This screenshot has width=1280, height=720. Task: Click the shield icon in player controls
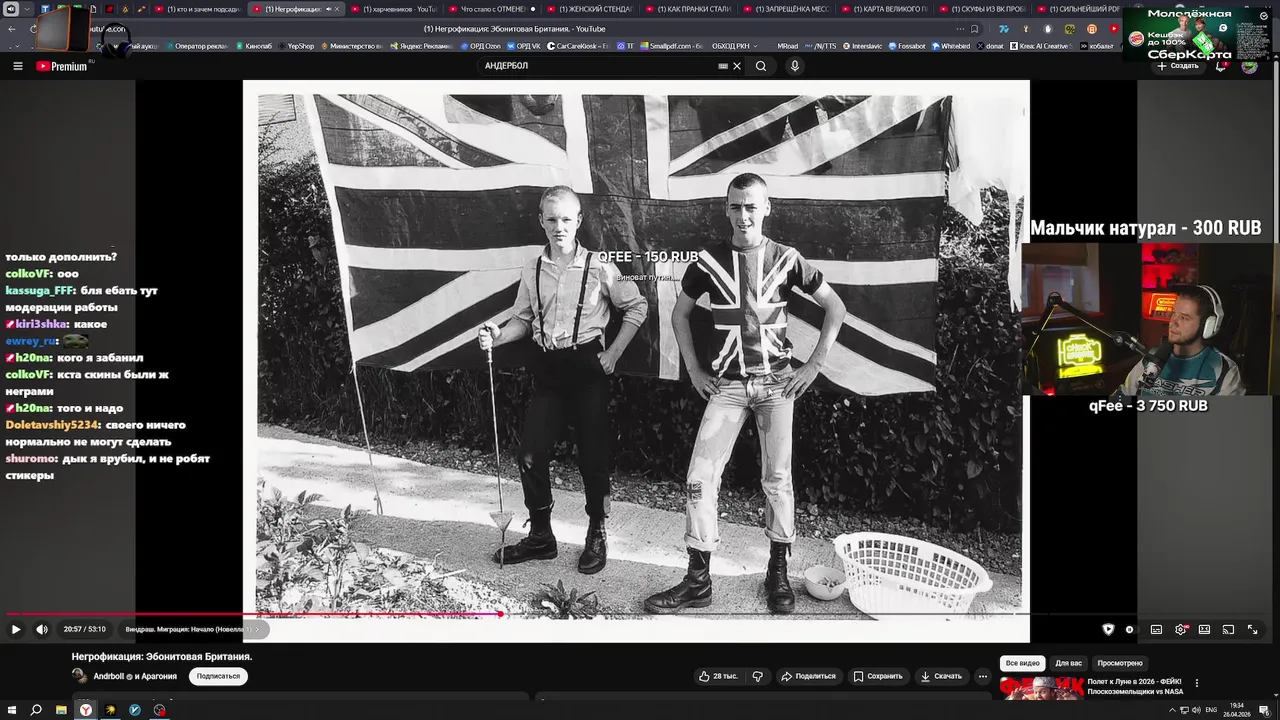coord(1108,629)
